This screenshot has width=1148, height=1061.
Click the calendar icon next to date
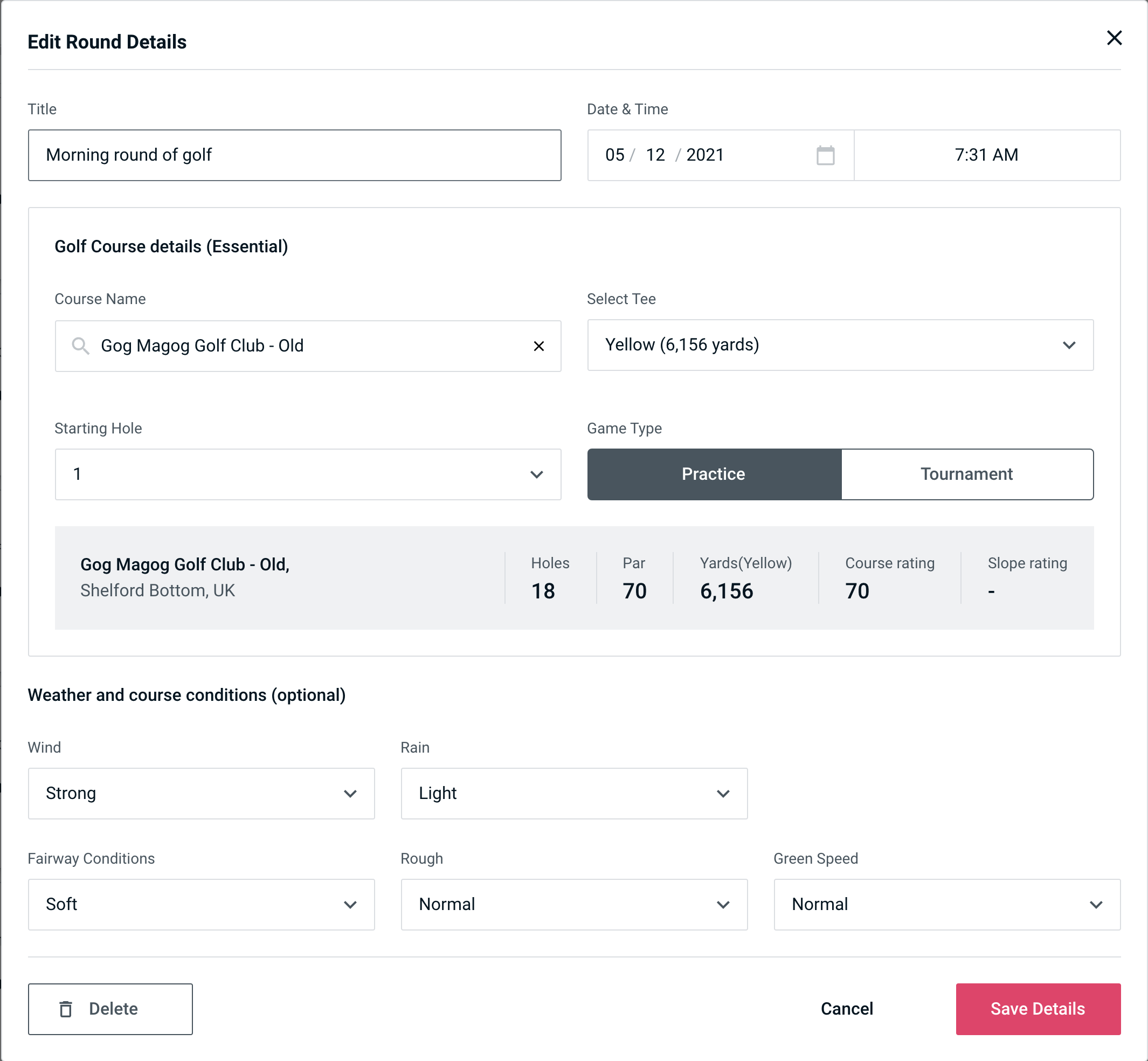[825, 155]
